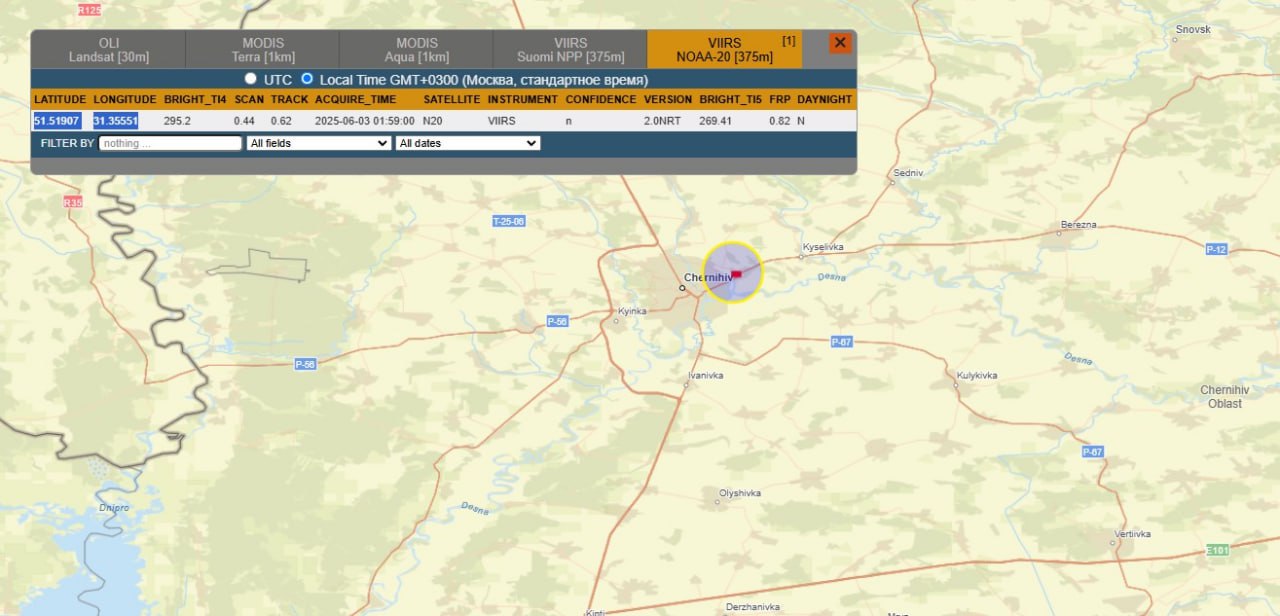Sort by CONFIDENCE column header
Screen dimensions: 1280x616
pos(601,100)
